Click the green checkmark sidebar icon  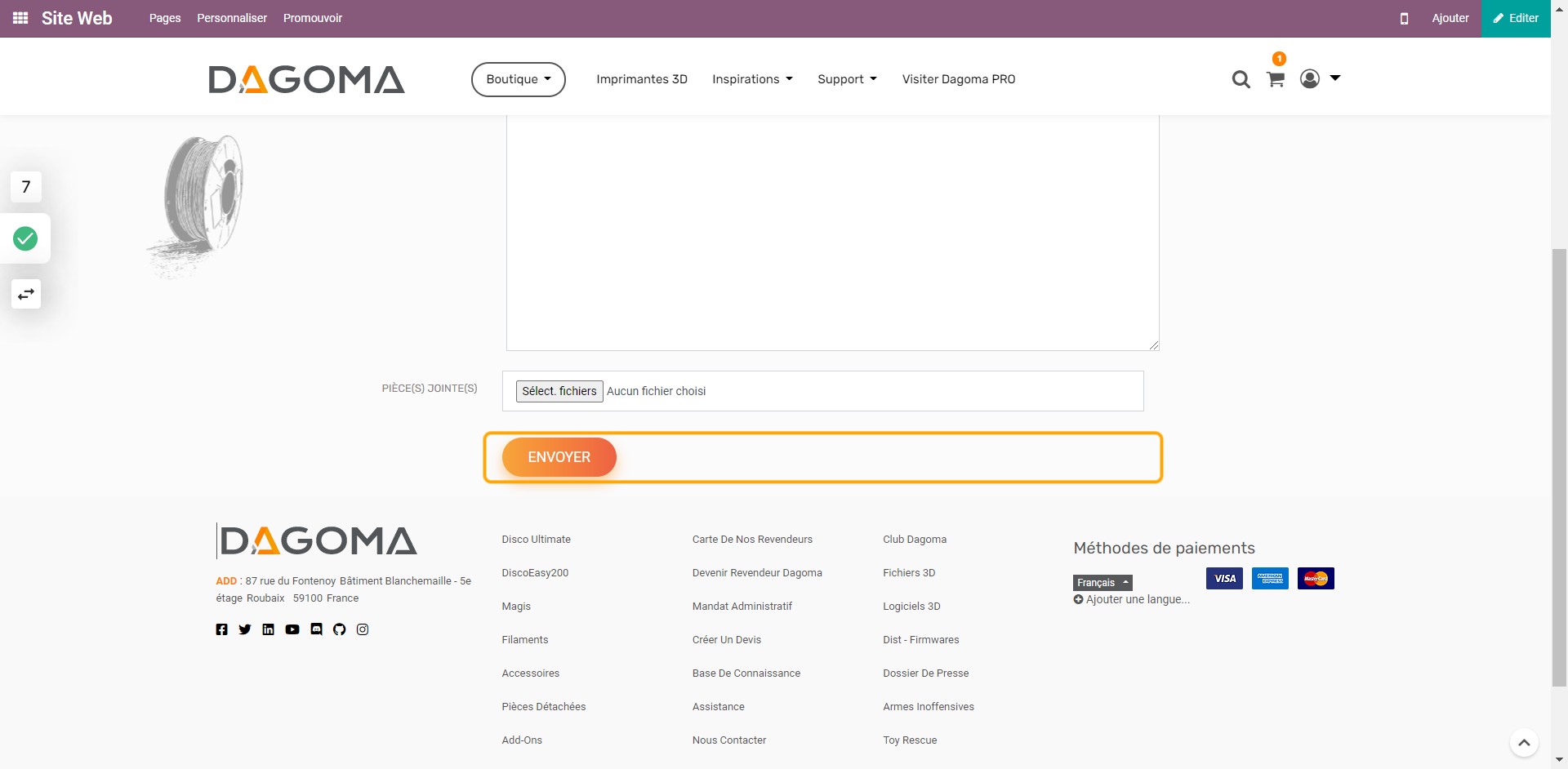click(25, 238)
